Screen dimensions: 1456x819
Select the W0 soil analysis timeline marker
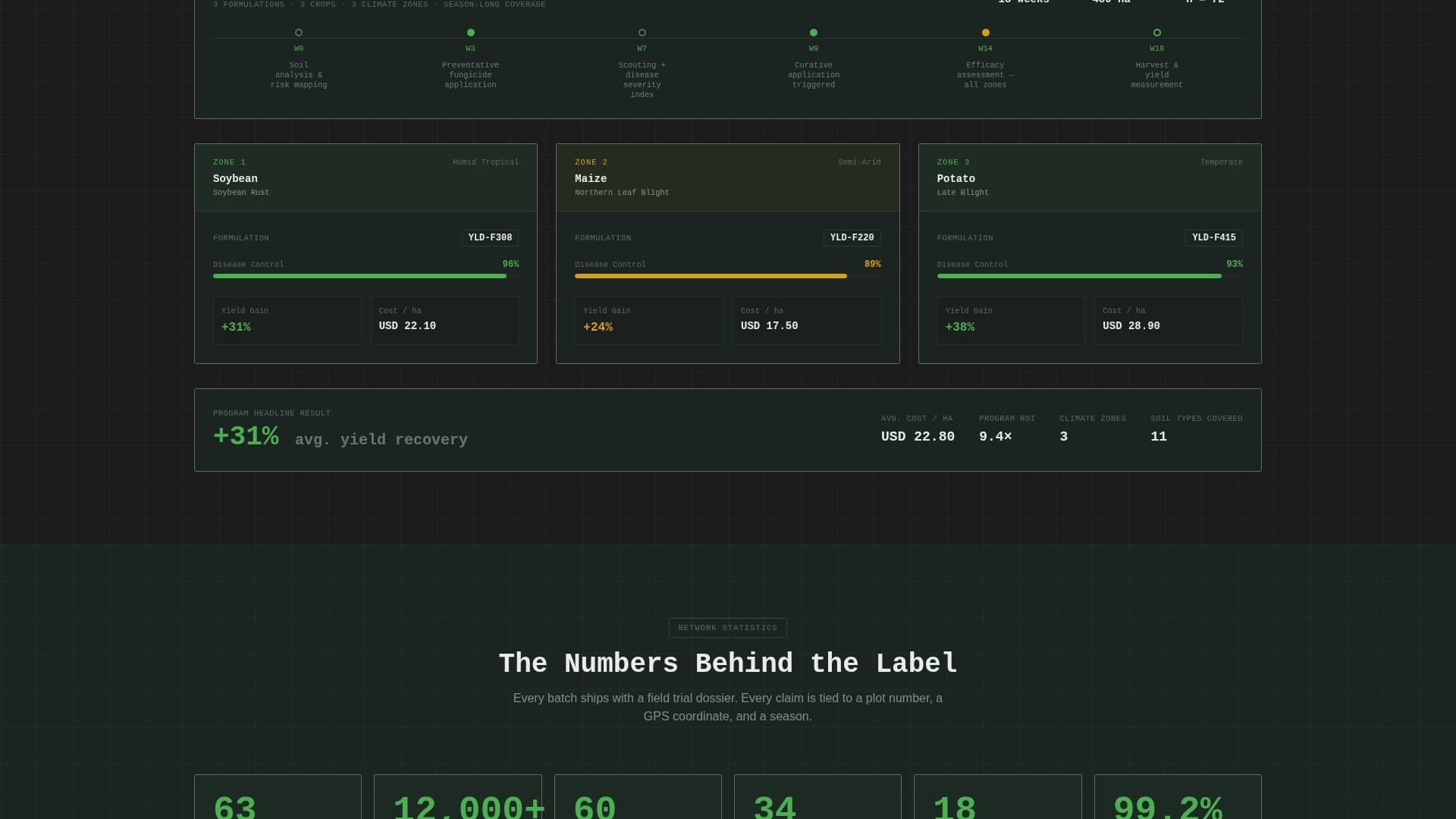(x=299, y=33)
